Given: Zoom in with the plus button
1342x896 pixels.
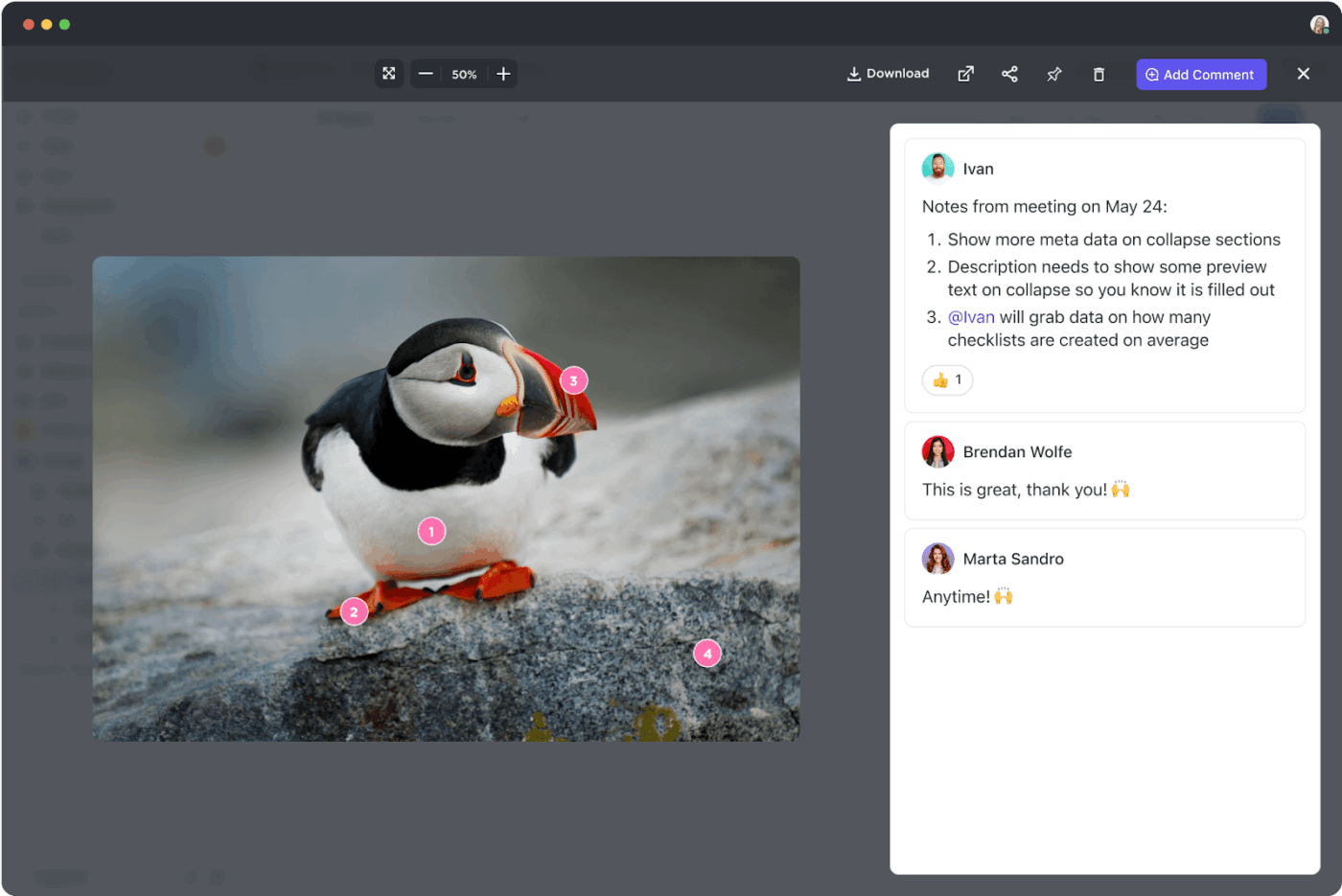Looking at the screenshot, I should click(503, 74).
